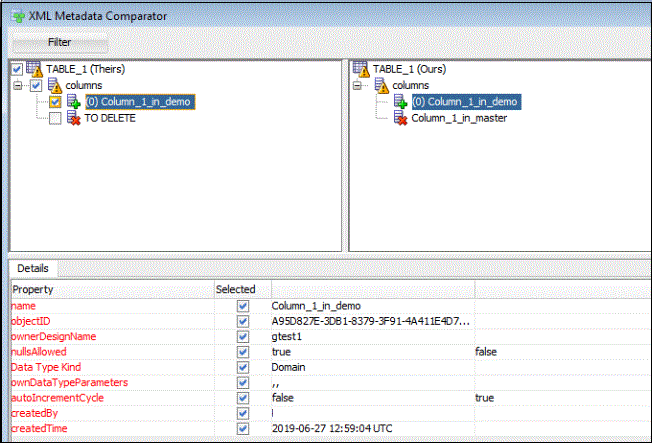Click the nullsAllowed property label
652x443 pixels.
pos(39,352)
